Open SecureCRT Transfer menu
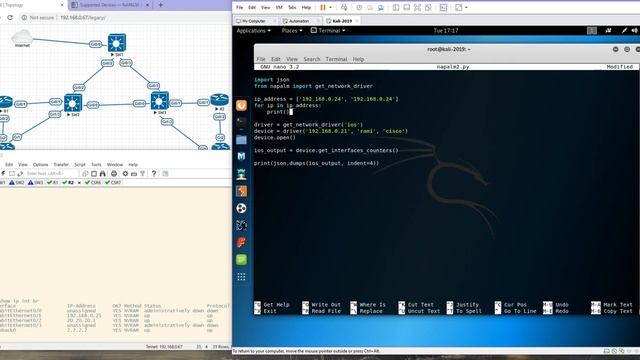The width and height of the screenshot is (640, 360). tap(61, 164)
